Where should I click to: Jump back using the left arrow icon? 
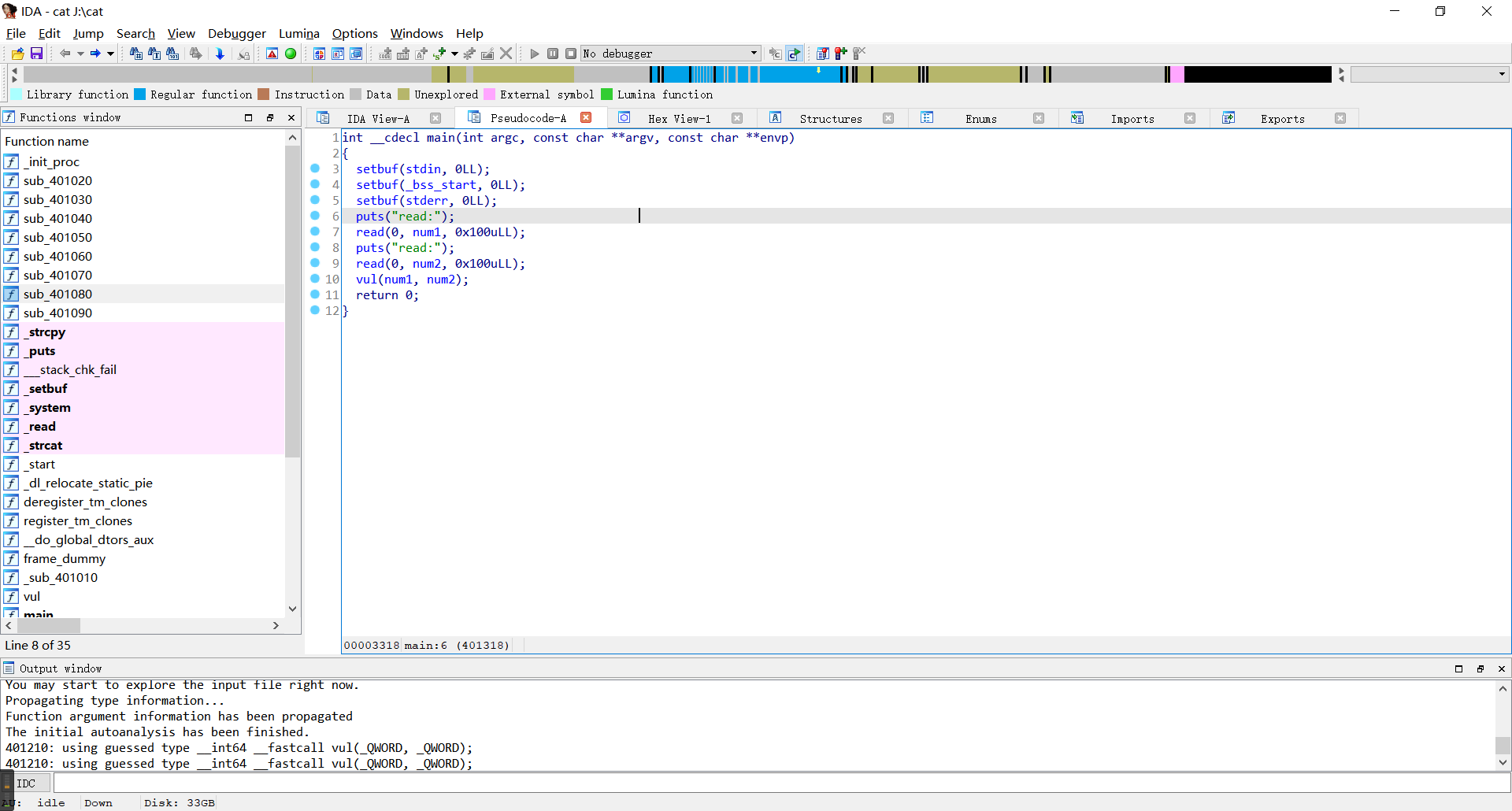tap(65, 54)
